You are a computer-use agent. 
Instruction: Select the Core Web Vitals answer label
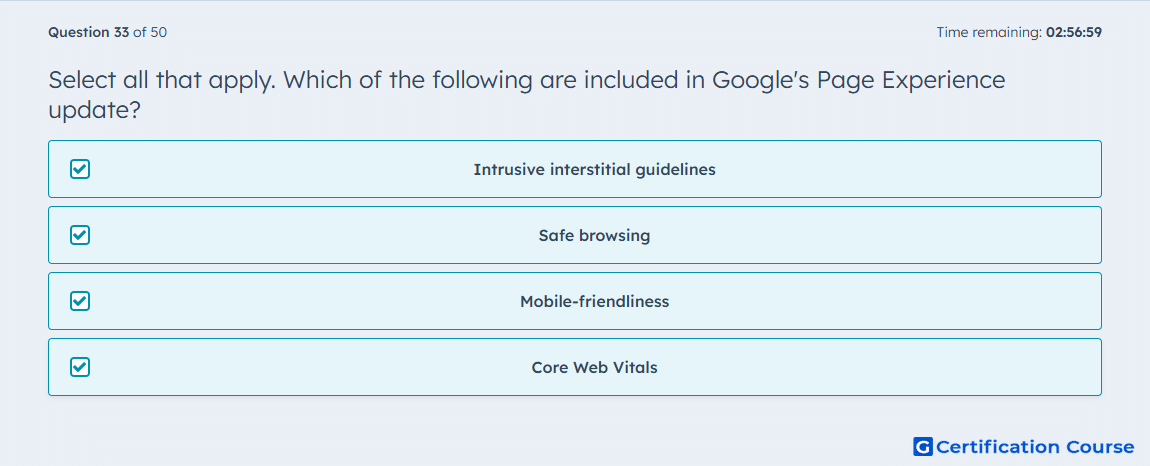click(x=594, y=367)
